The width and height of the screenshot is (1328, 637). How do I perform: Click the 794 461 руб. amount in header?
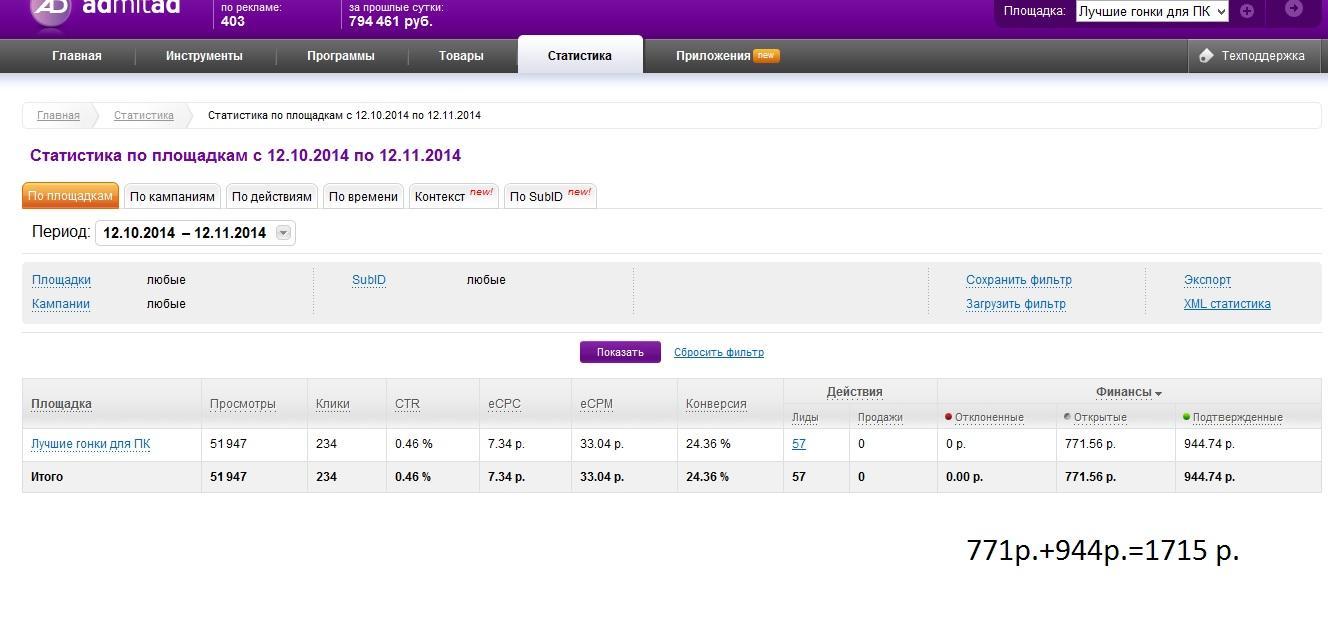coord(391,21)
